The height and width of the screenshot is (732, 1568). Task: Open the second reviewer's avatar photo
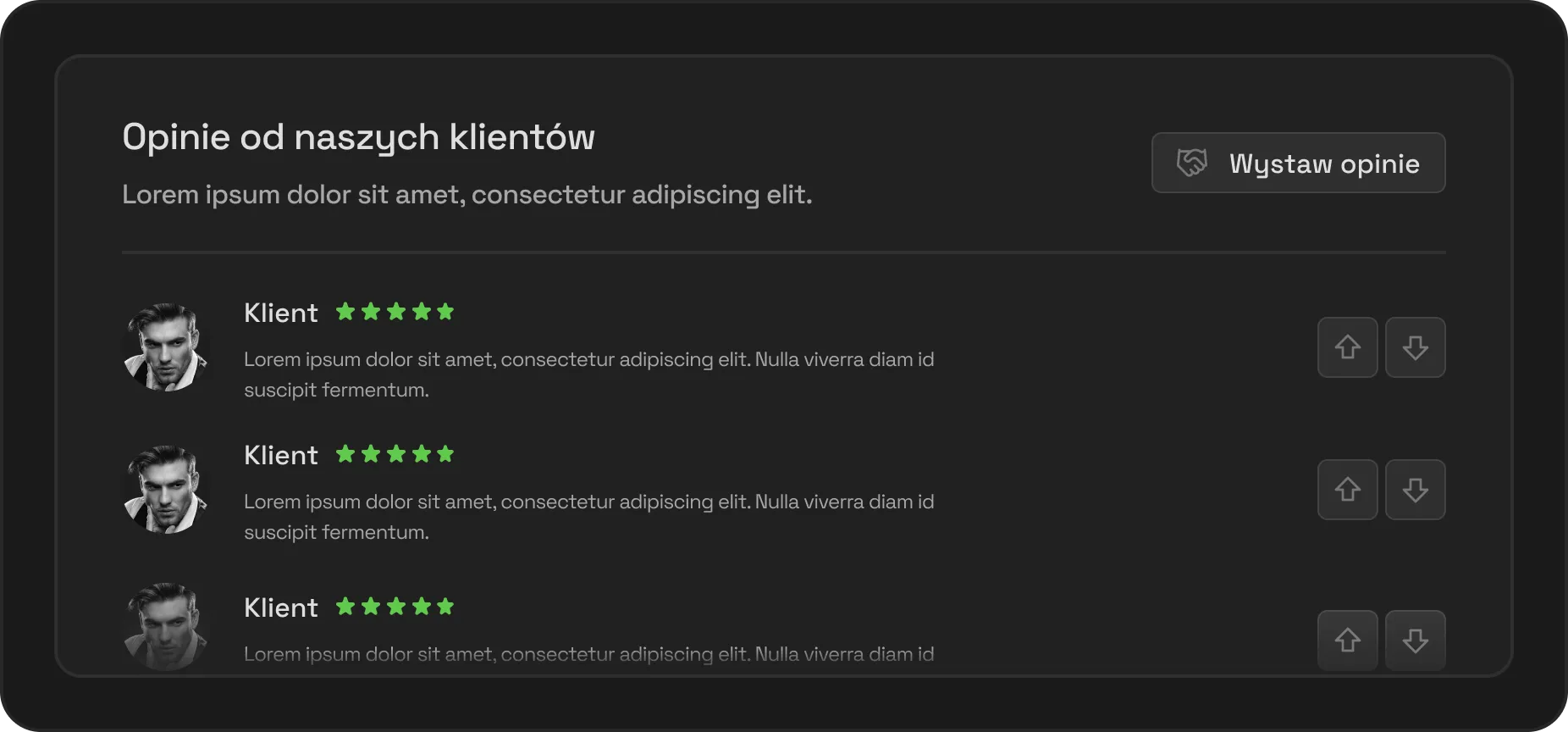(x=166, y=490)
